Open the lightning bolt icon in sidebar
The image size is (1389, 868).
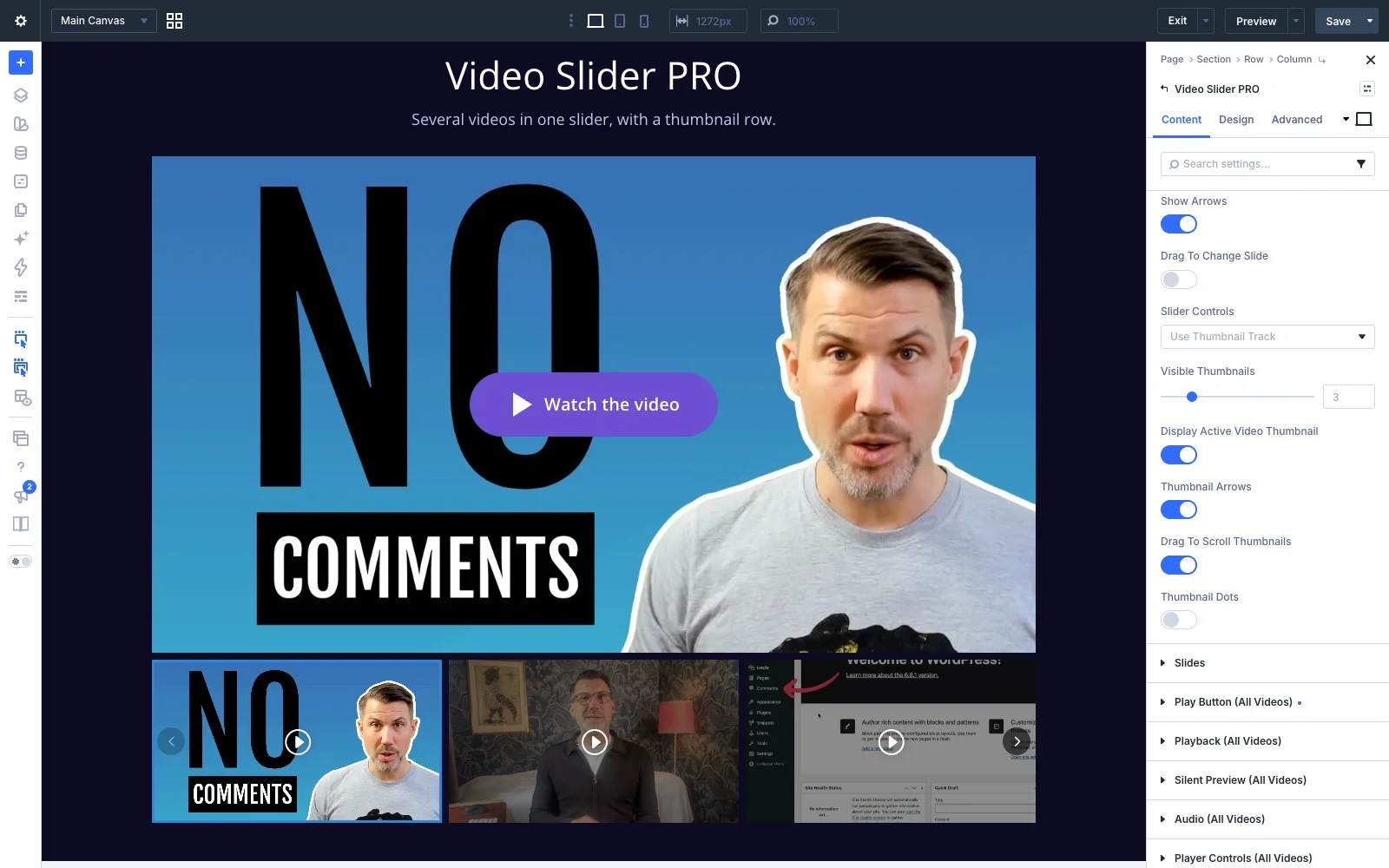click(x=21, y=267)
